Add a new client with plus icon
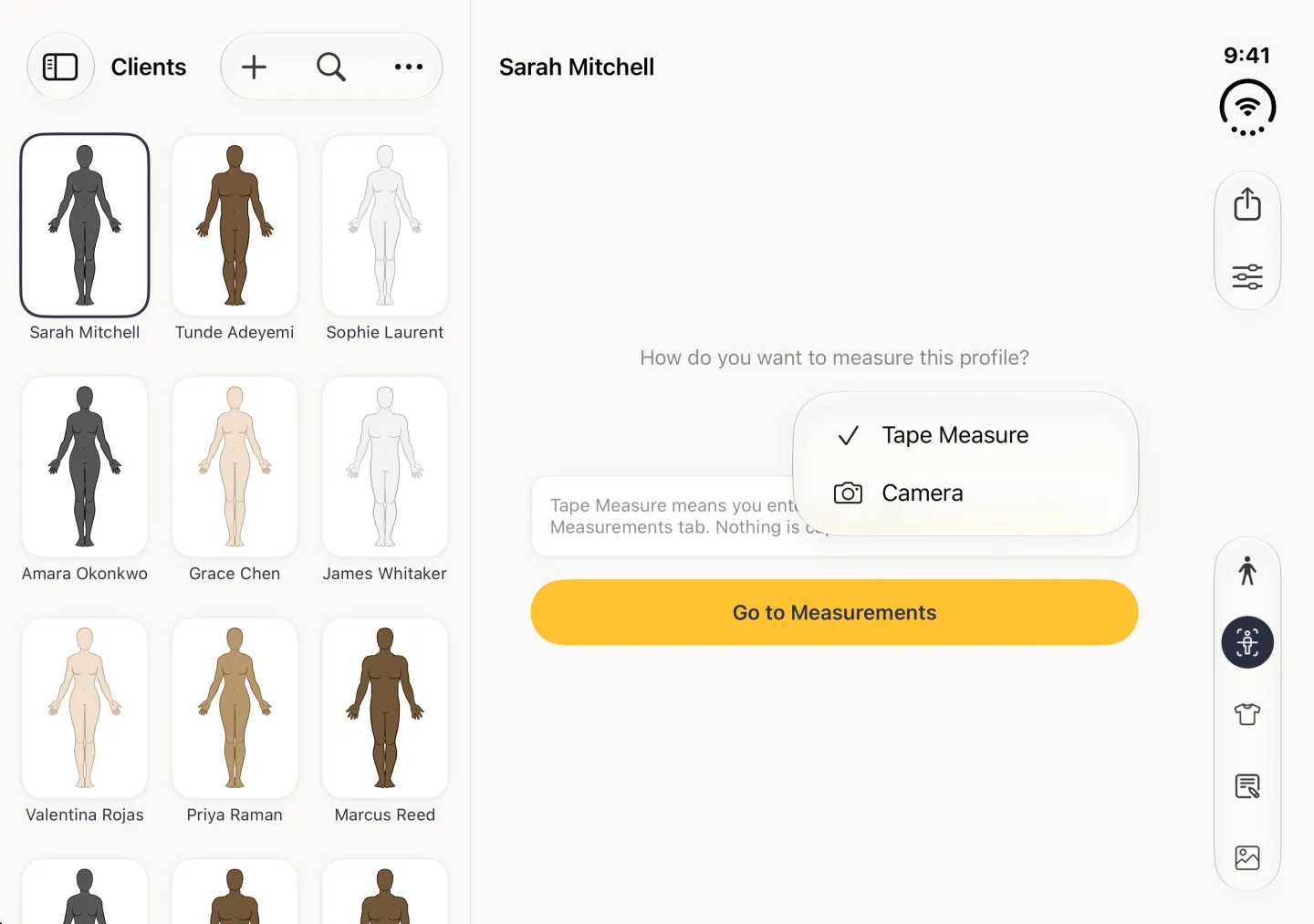Screen dimensions: 1314x924 [x=254, y=67]
